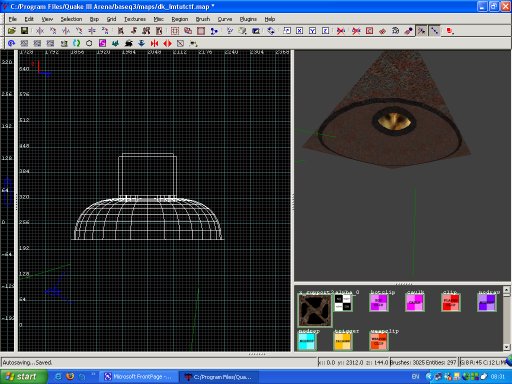The height and width of the screenshot is (384, 512).
Task: Switch to Microsoft FrontPage taskbar window
Action: tap(138, 377)
